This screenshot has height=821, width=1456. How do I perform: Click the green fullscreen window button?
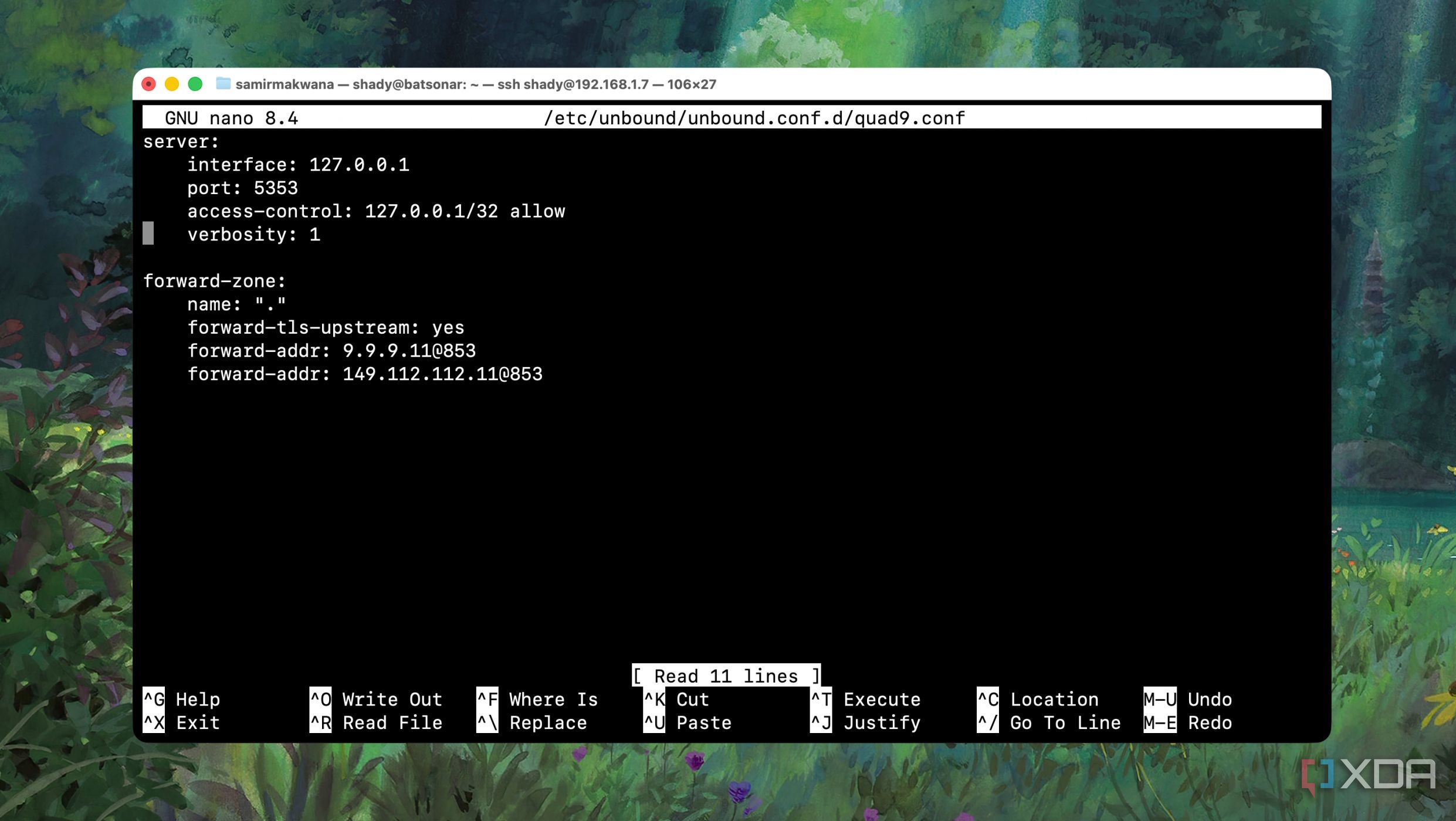[195, 84]
